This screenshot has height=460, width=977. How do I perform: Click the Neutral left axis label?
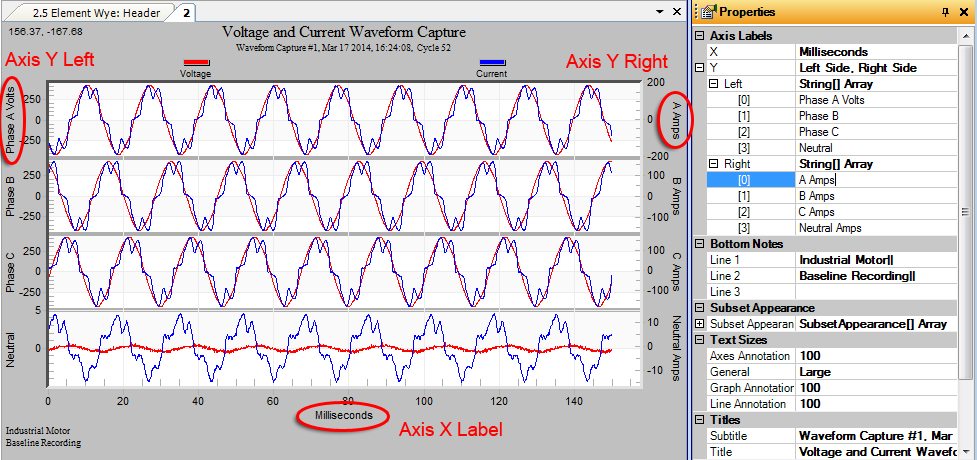coord(12,349)
